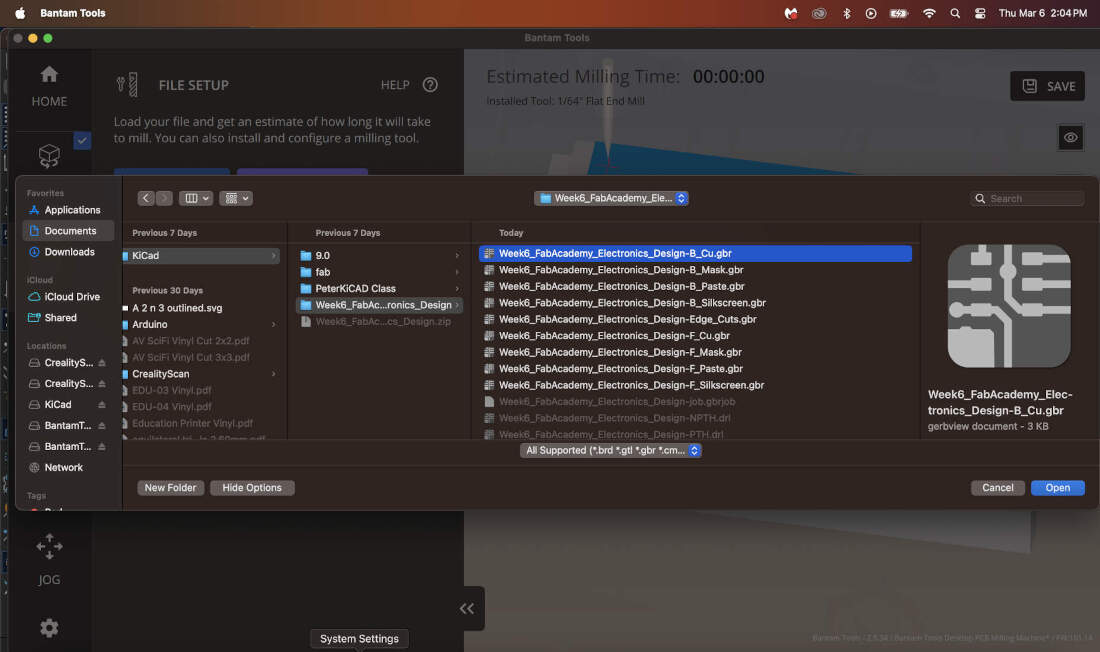Click the Now Playing menu bar icon
The image size is (1100, 652).
pyautogui.click(x=871, y=13)
